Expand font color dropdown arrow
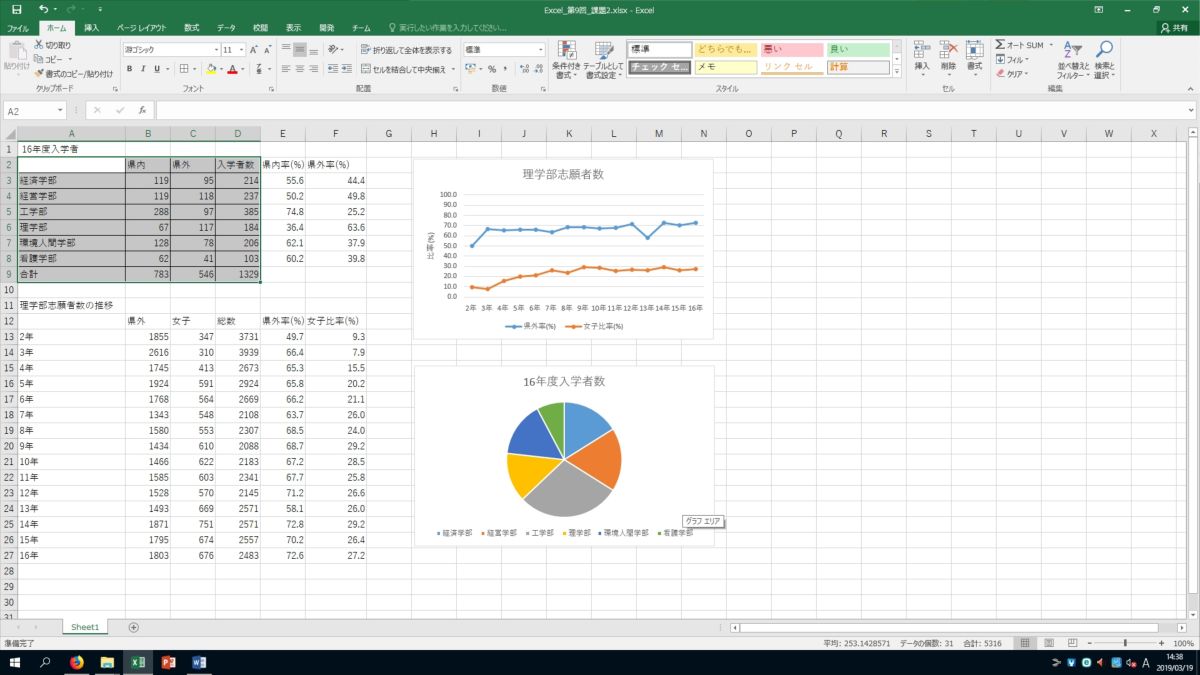The height and width of the screenshot is (675, 1200). click(x=244, y=69)
